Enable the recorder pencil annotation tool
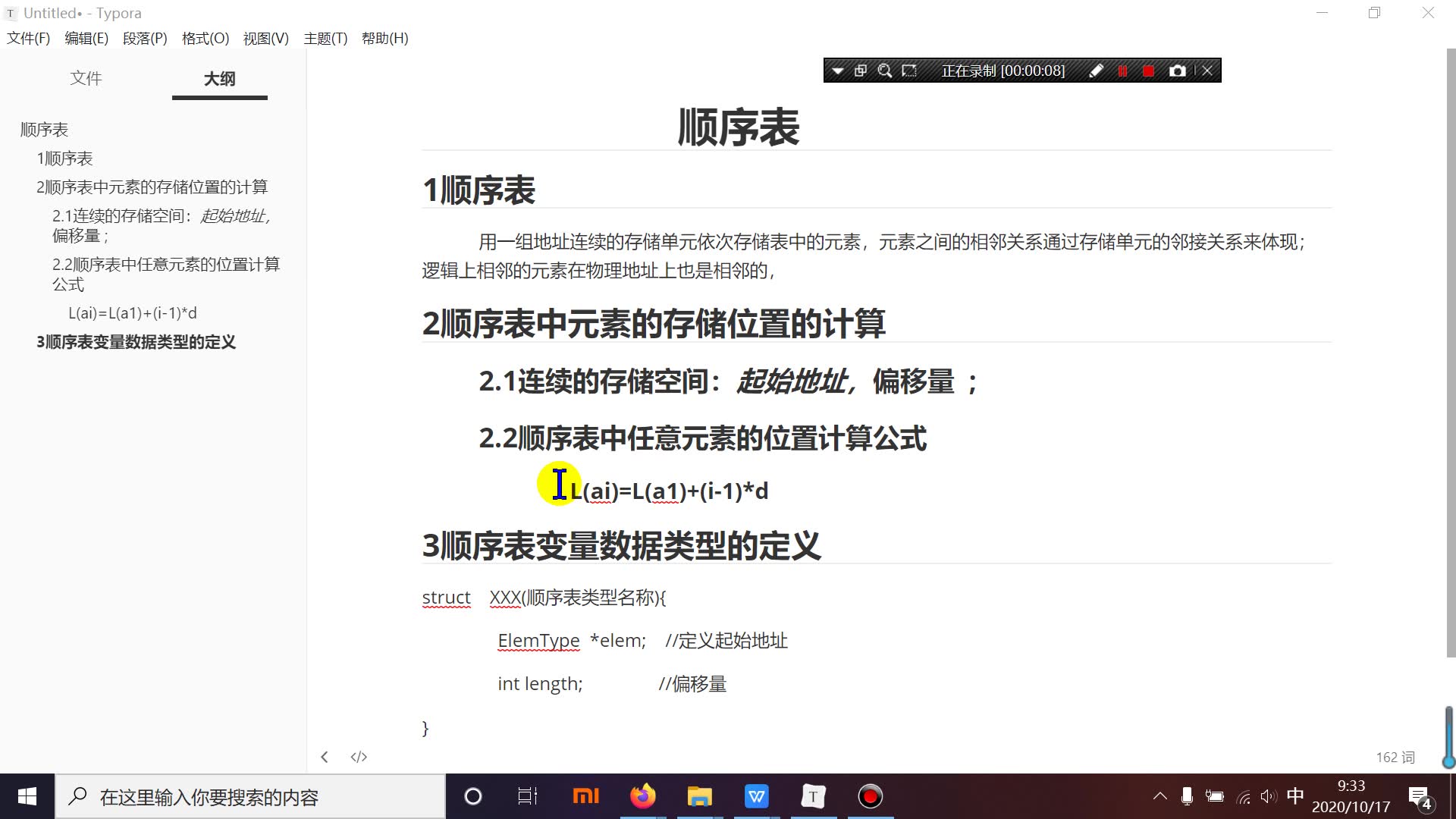Viewport: 1456px width, 819px height. click(1096, 71)
